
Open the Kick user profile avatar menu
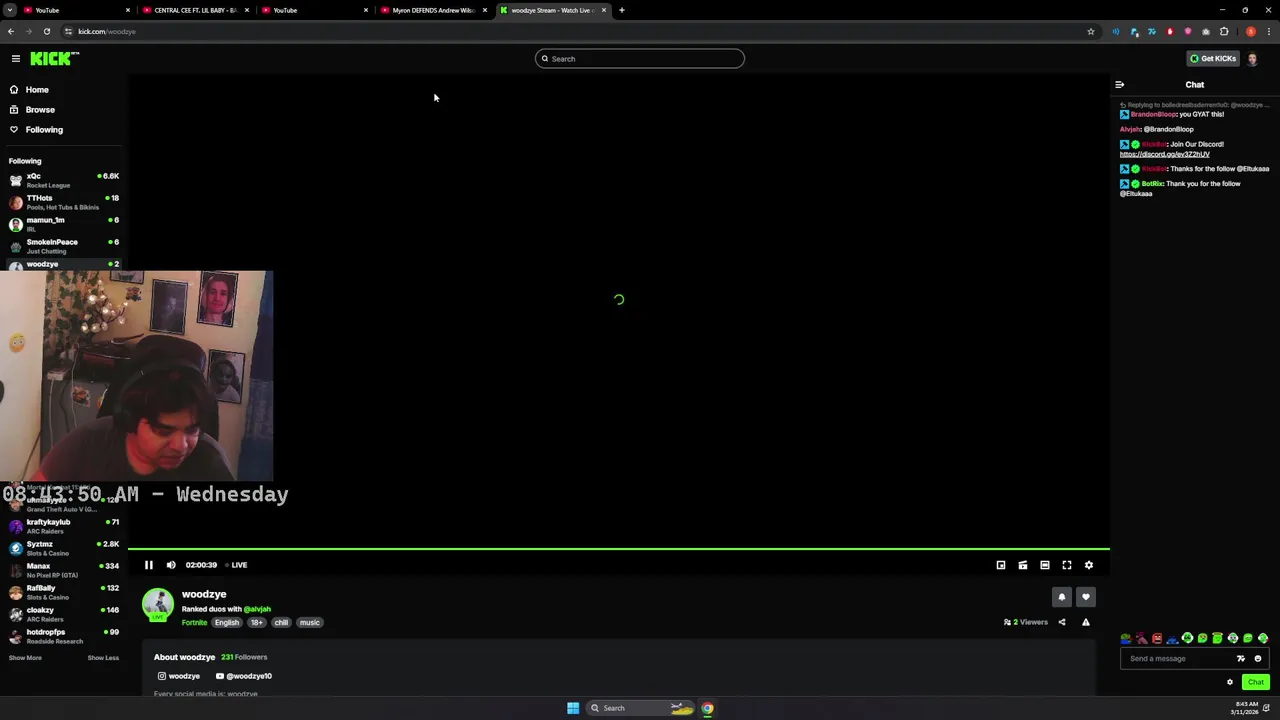tap(1252, 58)
